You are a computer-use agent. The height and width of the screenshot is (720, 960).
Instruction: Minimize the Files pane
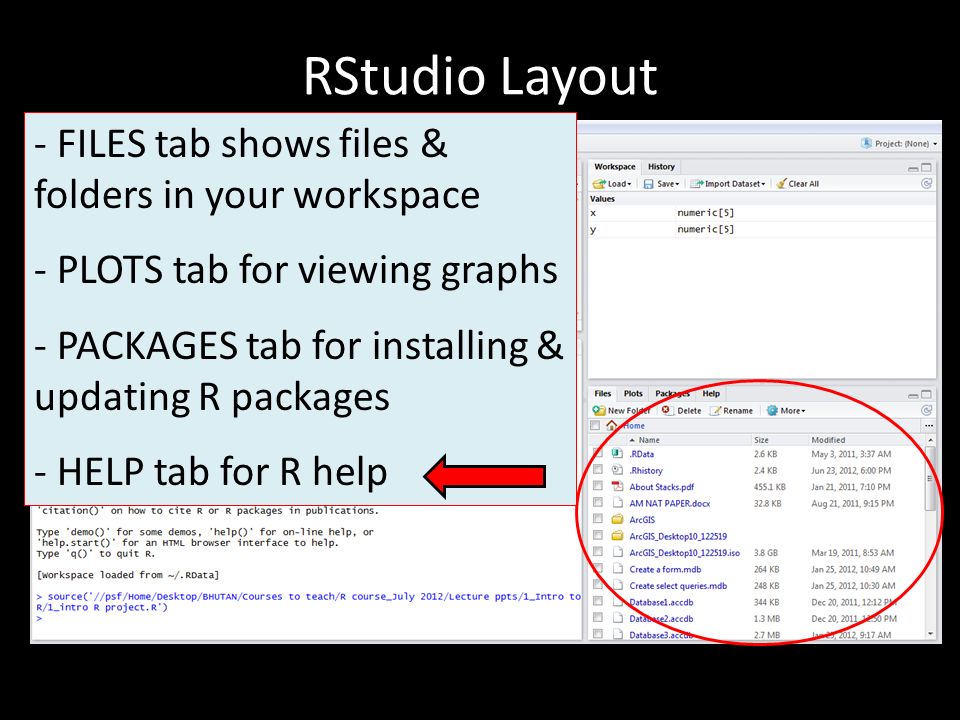click(913, 396)
